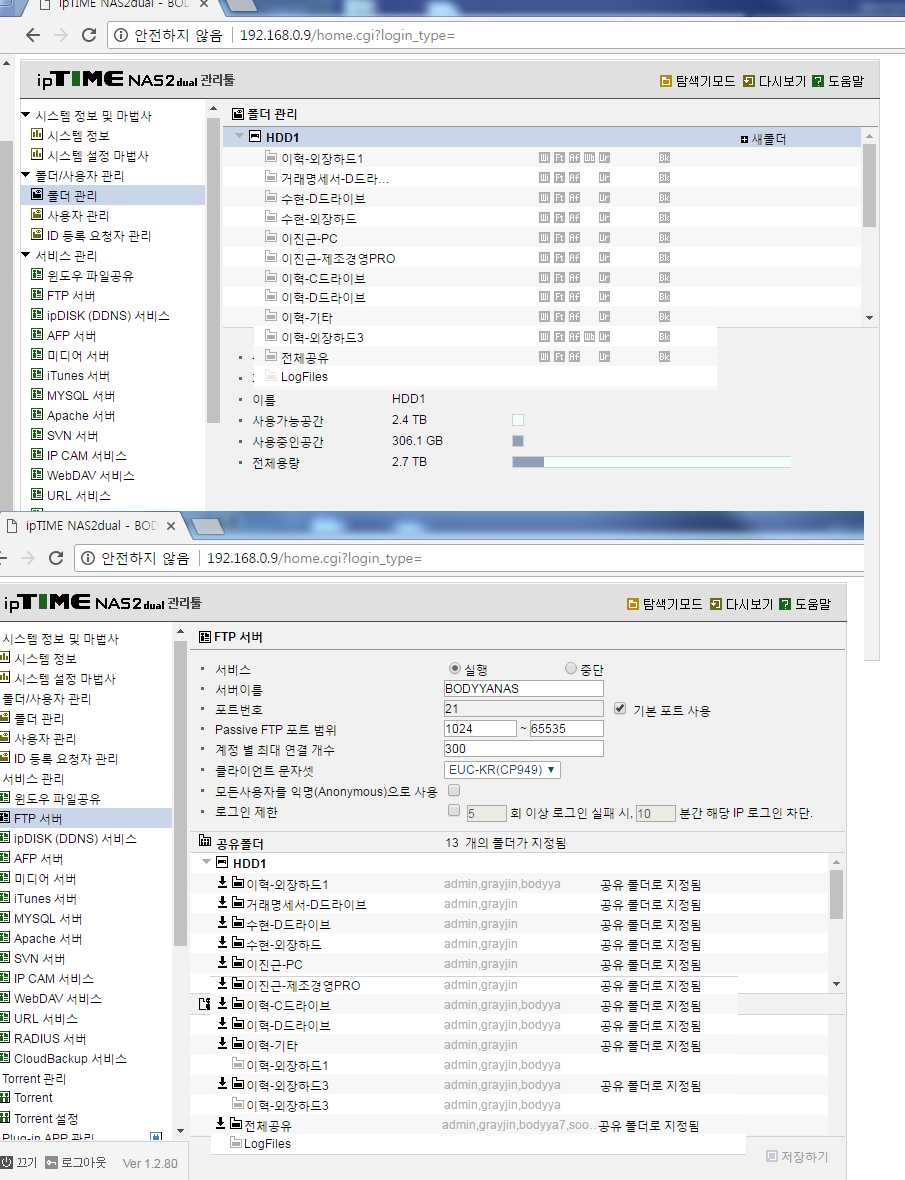Click download arrow icon beside 거래명세서-D드라이브, FTP window
The width and height of the screenshot is (905, 1180).
tap(223, 902)
